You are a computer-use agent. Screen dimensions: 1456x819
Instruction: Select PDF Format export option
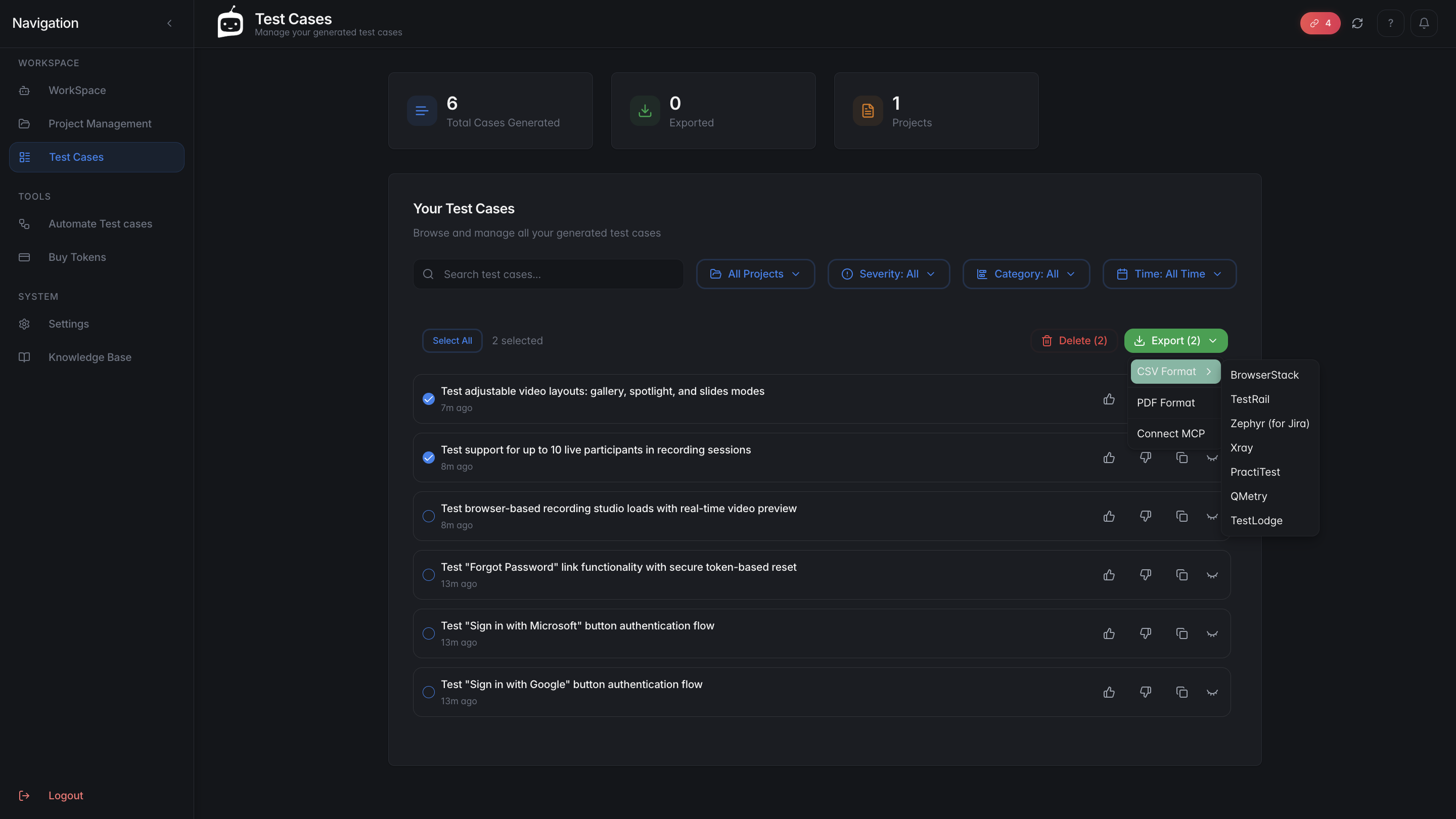[1165, 402]
